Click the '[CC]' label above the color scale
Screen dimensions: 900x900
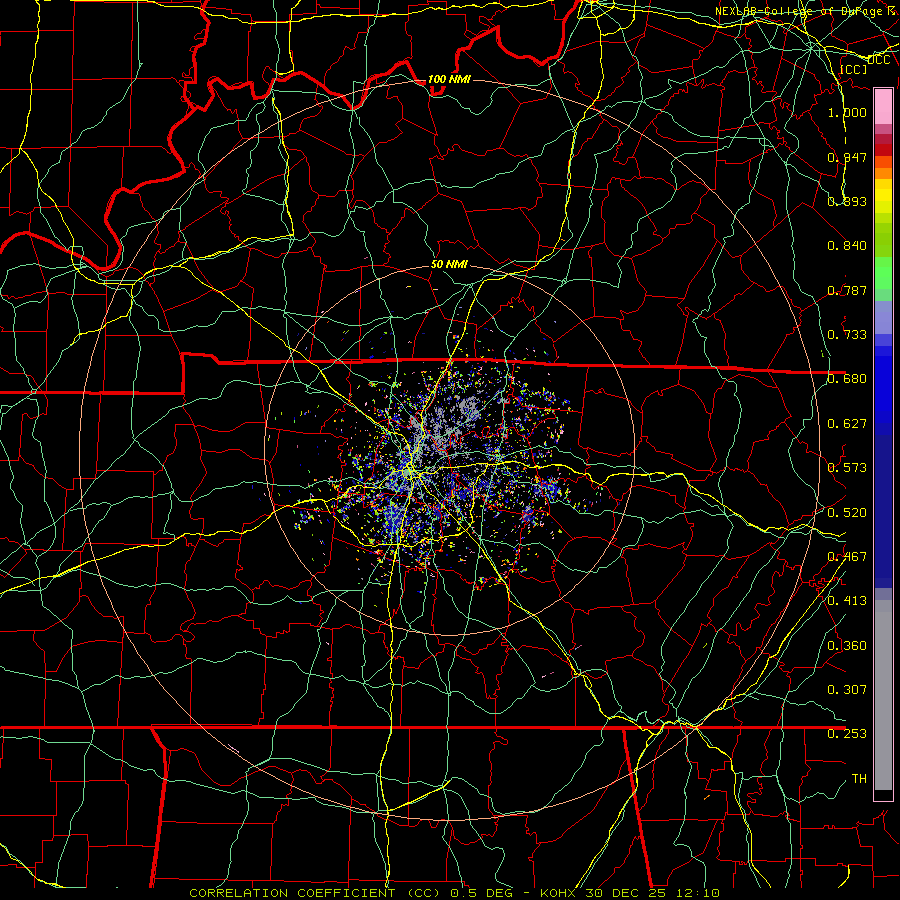point(853,69)
